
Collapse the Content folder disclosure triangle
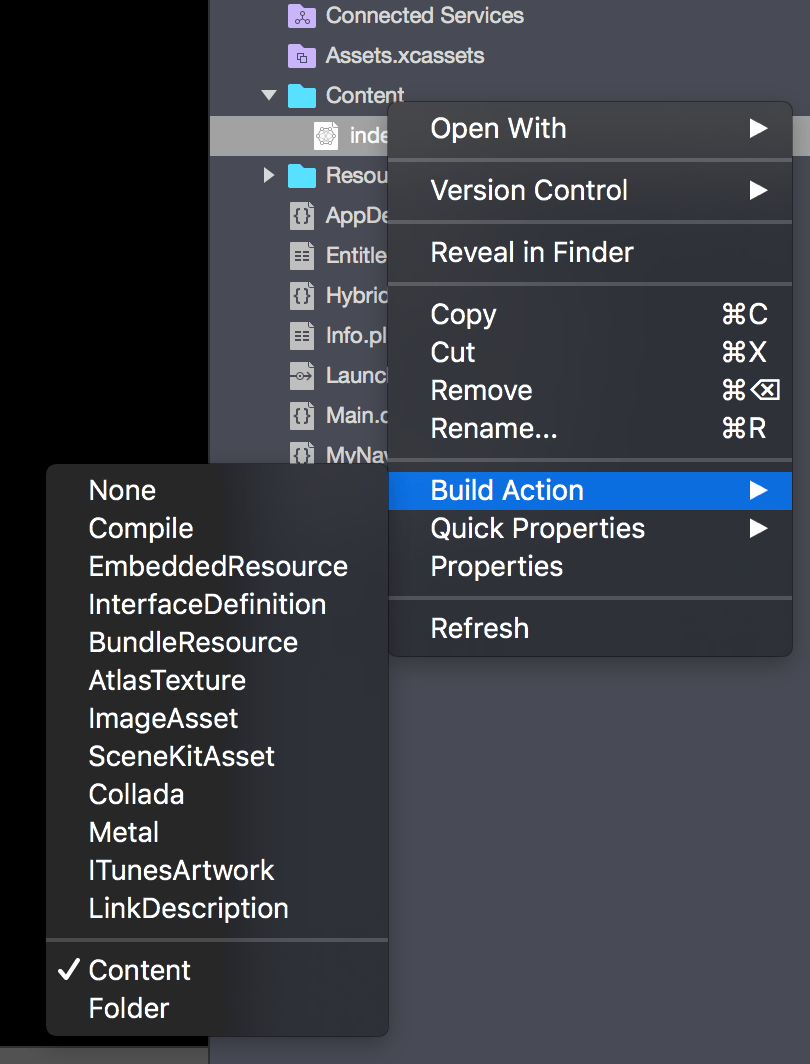click(268, 95)
